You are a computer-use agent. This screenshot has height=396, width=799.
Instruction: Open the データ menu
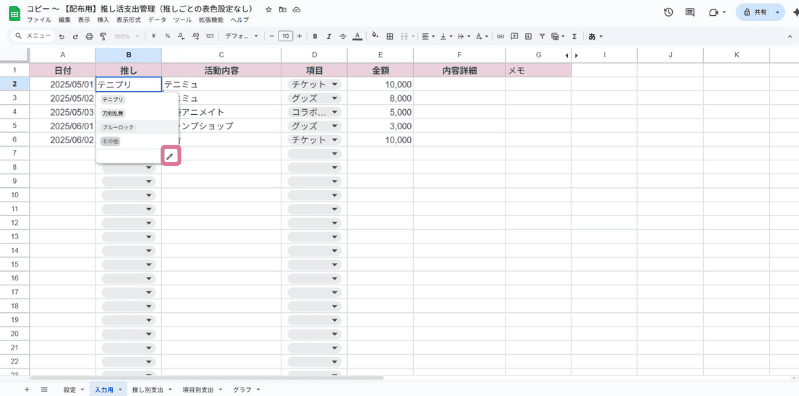pos(157,20)
